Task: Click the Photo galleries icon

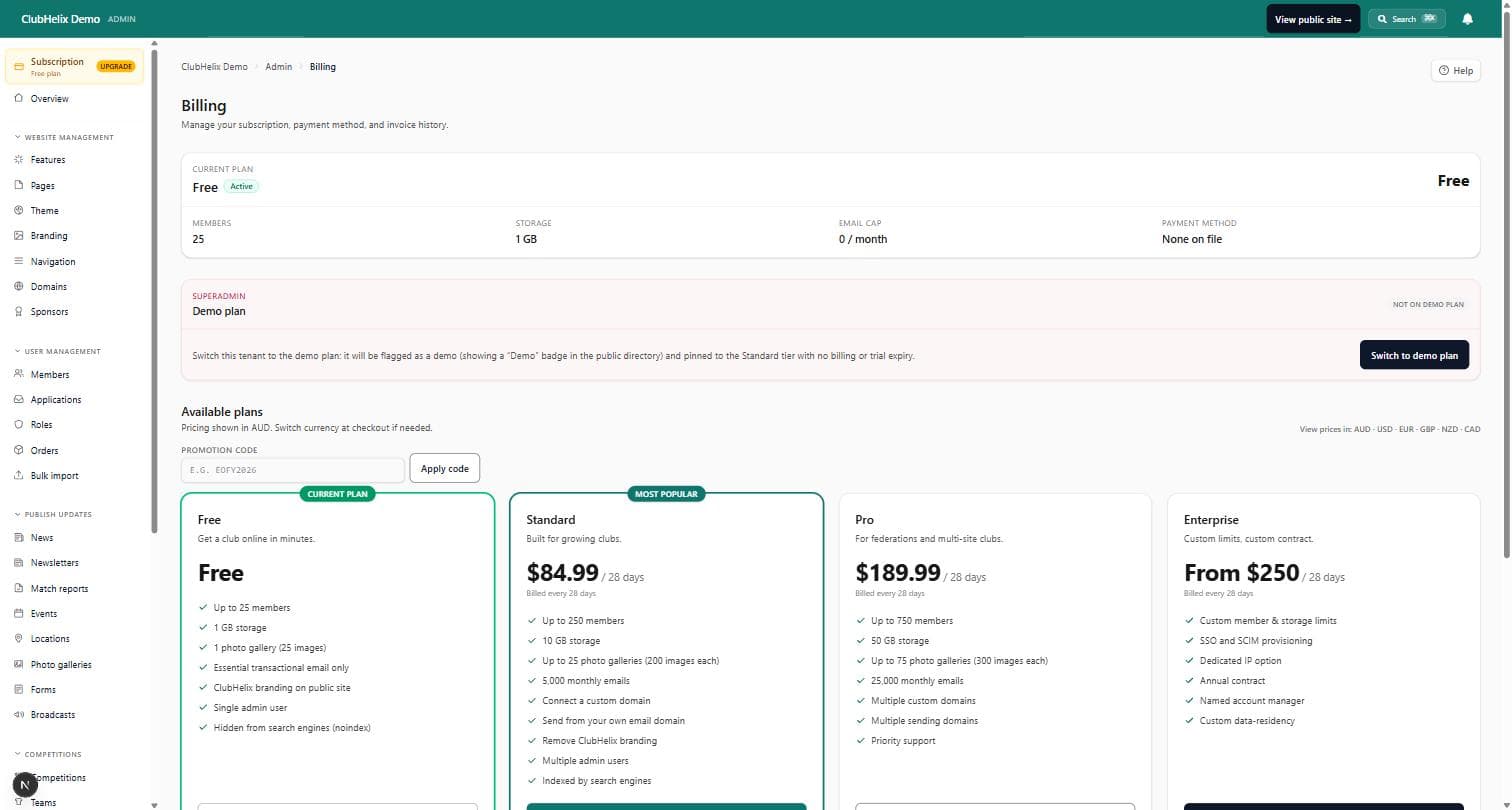Action: (x=19, y=664)
